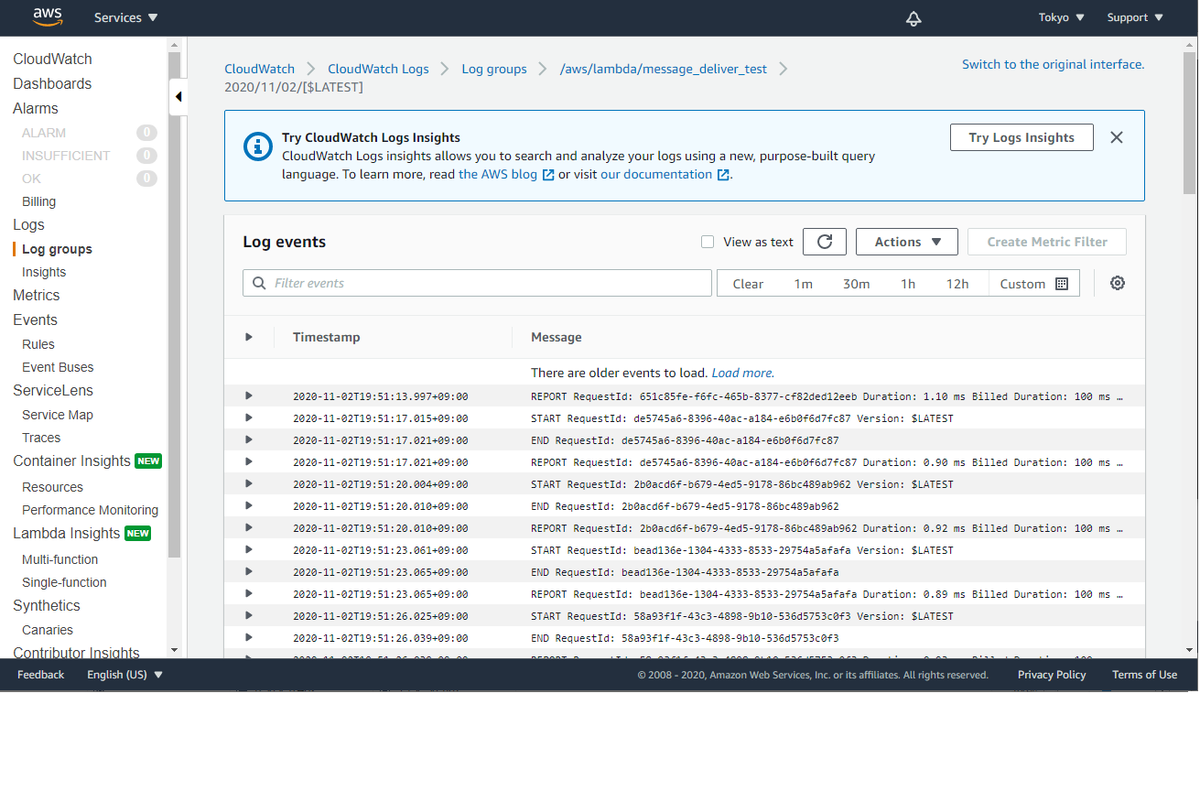This screenshot has height=791, width=1200.
Task: Refresh the log events list
Action: (825, 242)
